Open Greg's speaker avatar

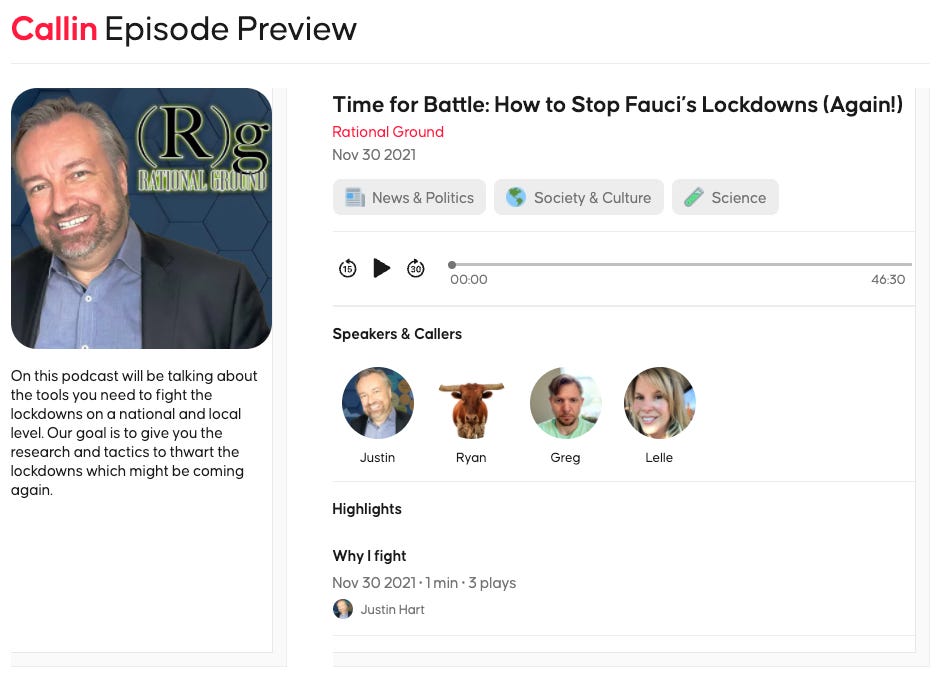(x=565, y=403)
